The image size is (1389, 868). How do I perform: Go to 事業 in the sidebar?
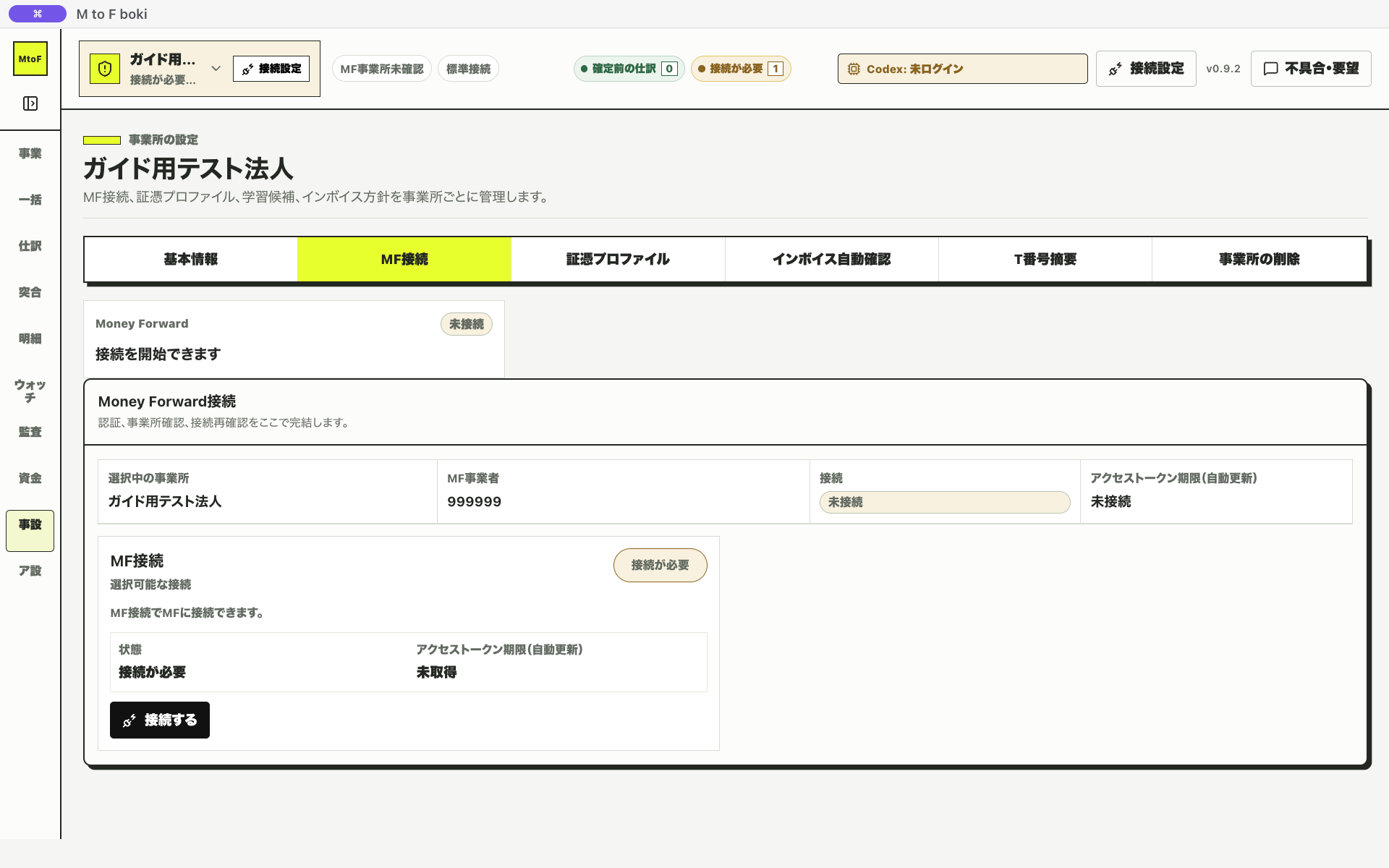point(30,153)
